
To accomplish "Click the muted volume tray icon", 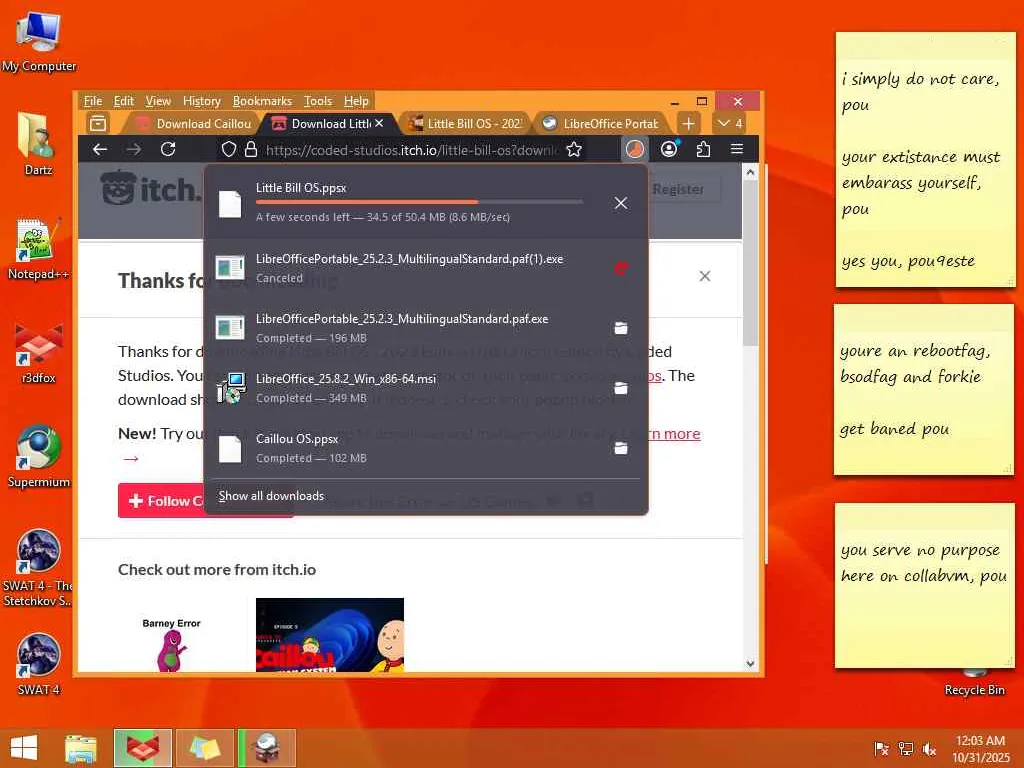I will (929, 749).
